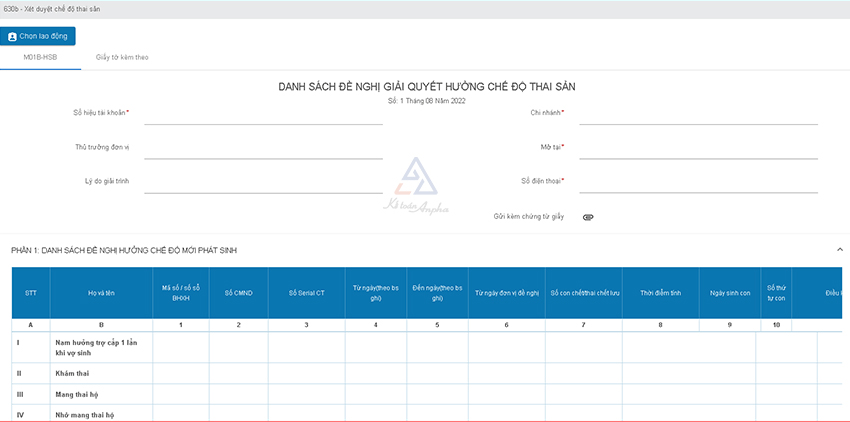Viewport: 850px width, 422px height.
Task: Click the Thủ trưởng đơn vị input
Action: pyautogui.click(x=263, y=148)
